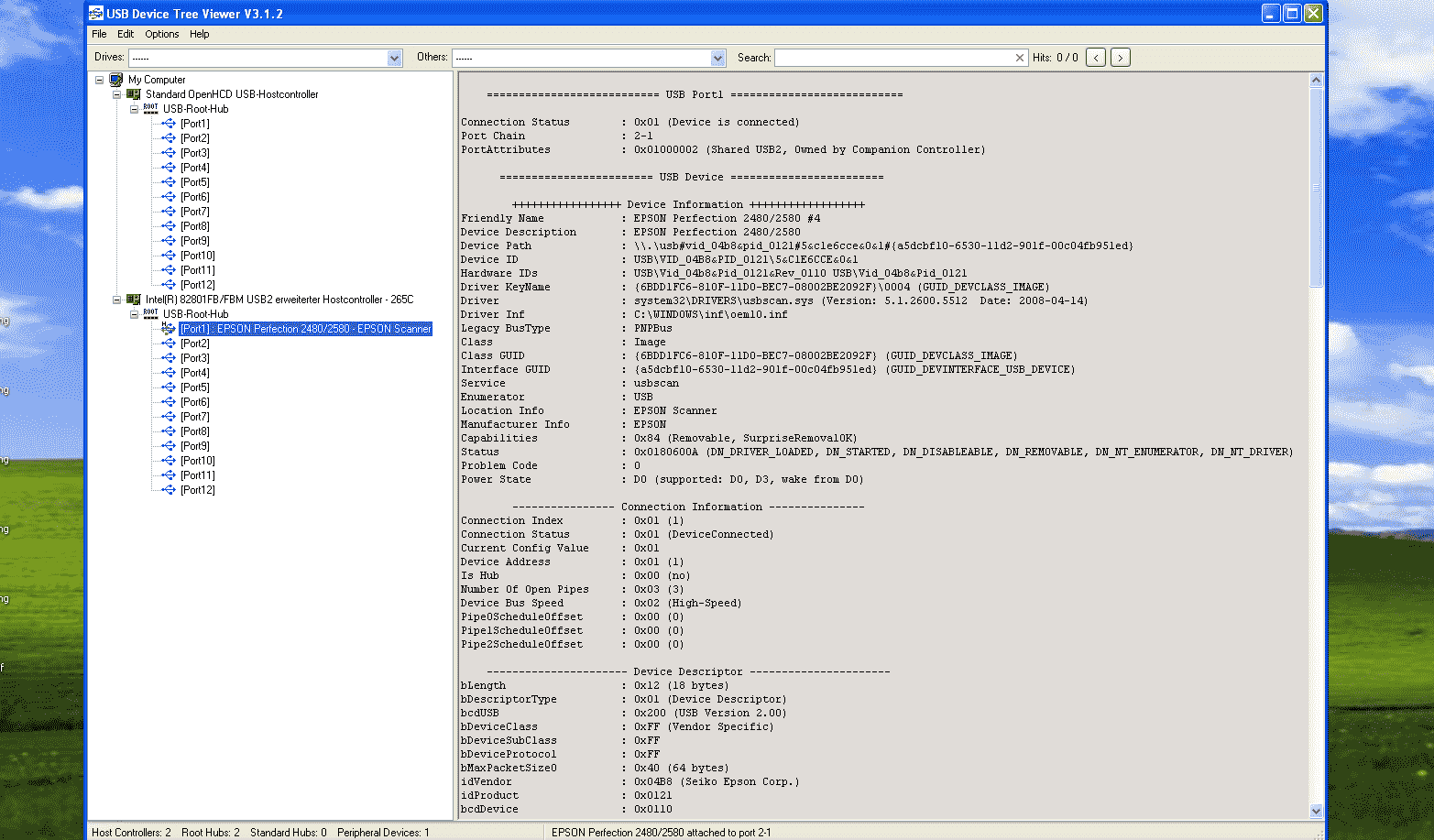
Task: Click the My Computer icon in the tree
Action: coord(116,80)
